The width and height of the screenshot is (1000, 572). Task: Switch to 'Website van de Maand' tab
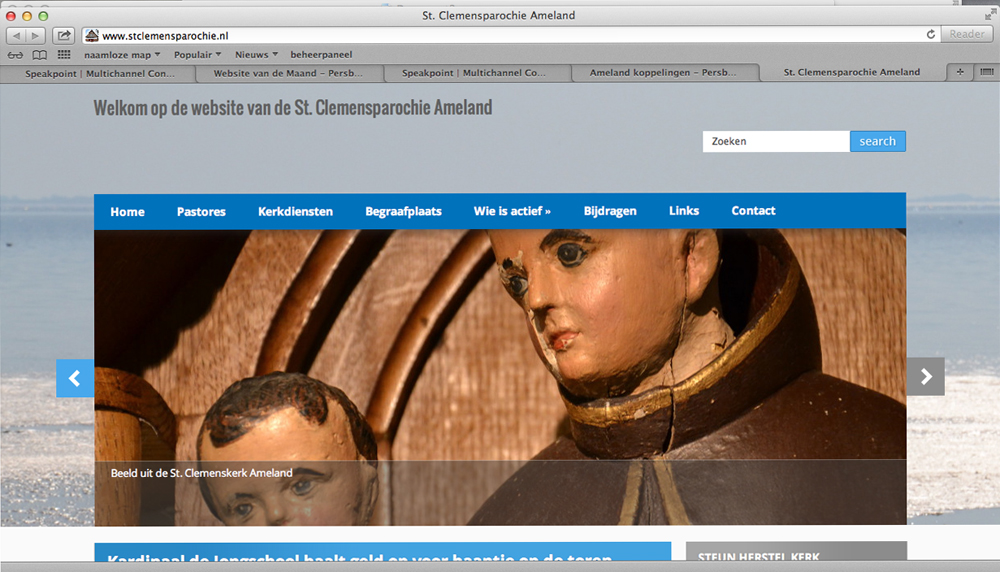288,73
